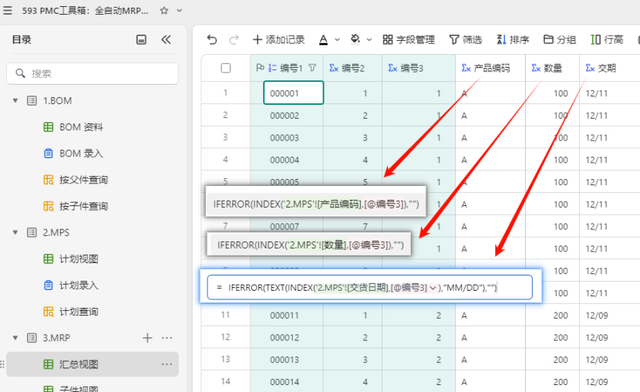Image resolution: width=640 pixels, height=392 pixels.
Task: Collapse the 2.MPS tree group
Action: point(16,232)
